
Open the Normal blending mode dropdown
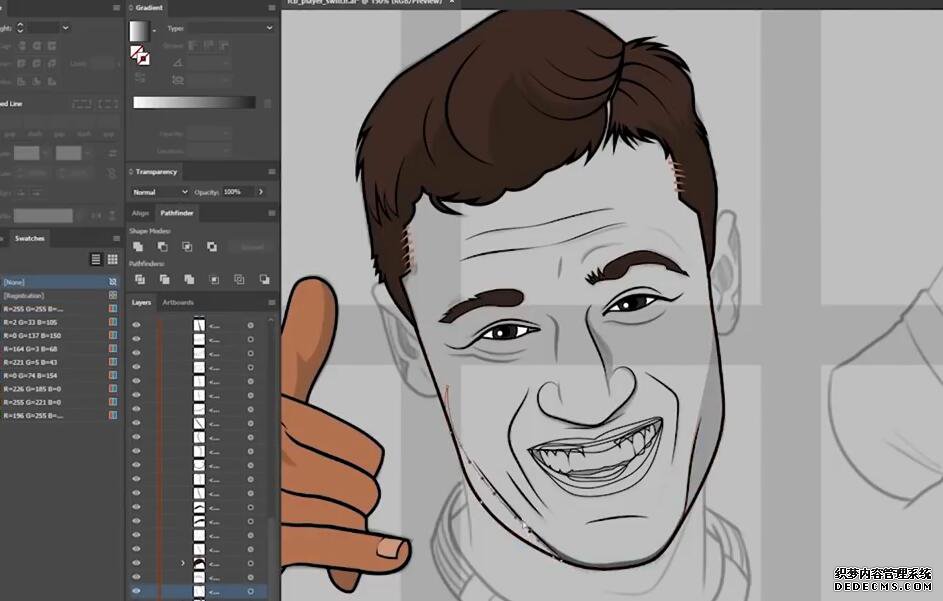(159, 192)
